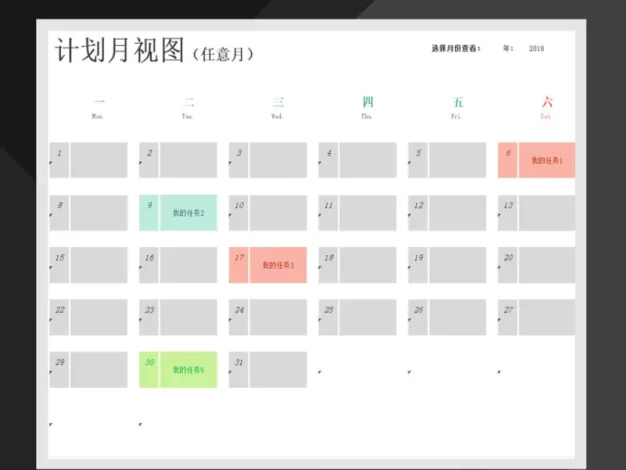Open the 我的任务6 task cell

(x=188, y=370)
